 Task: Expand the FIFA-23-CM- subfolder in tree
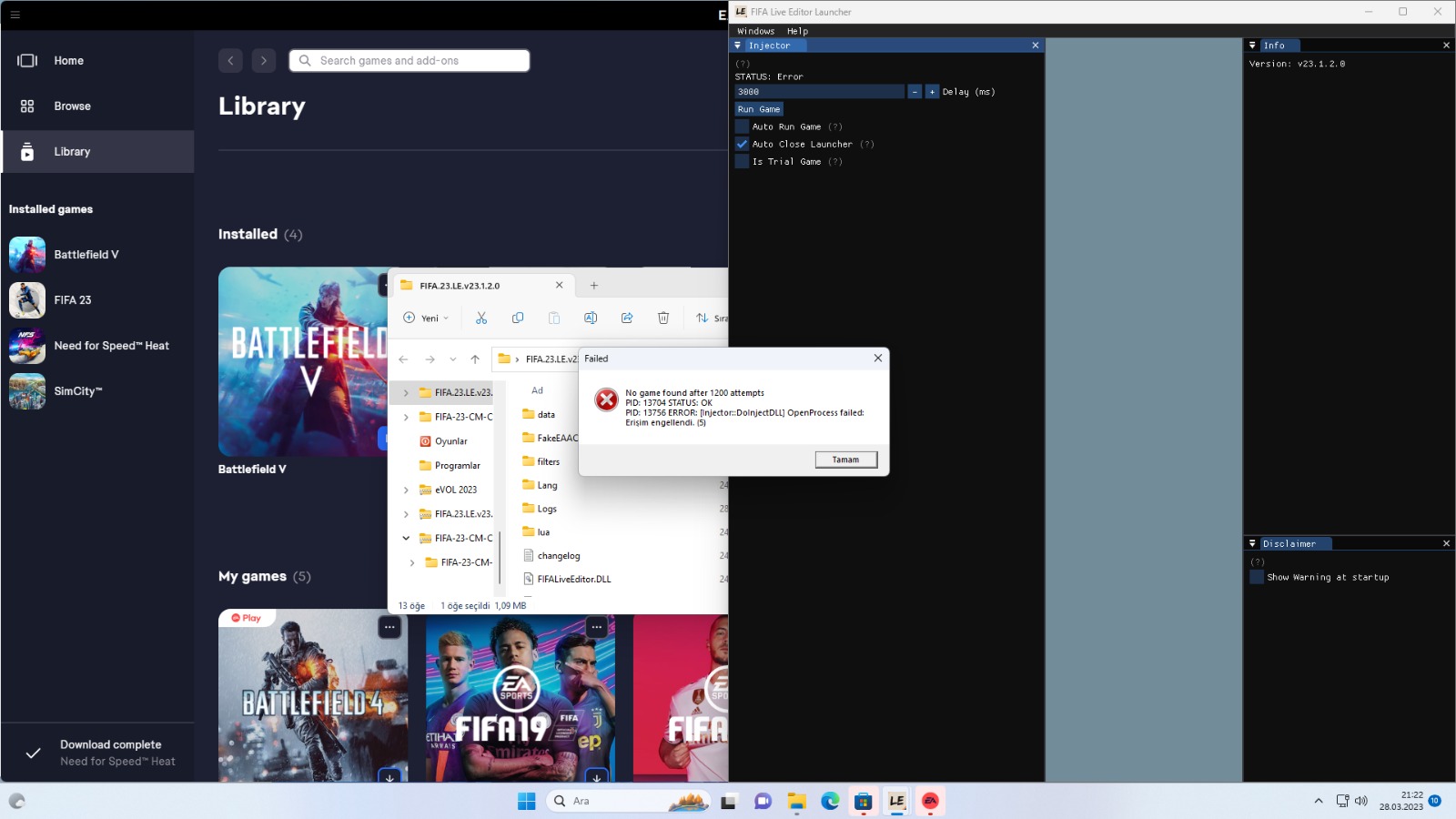click(x=412, y=562)
